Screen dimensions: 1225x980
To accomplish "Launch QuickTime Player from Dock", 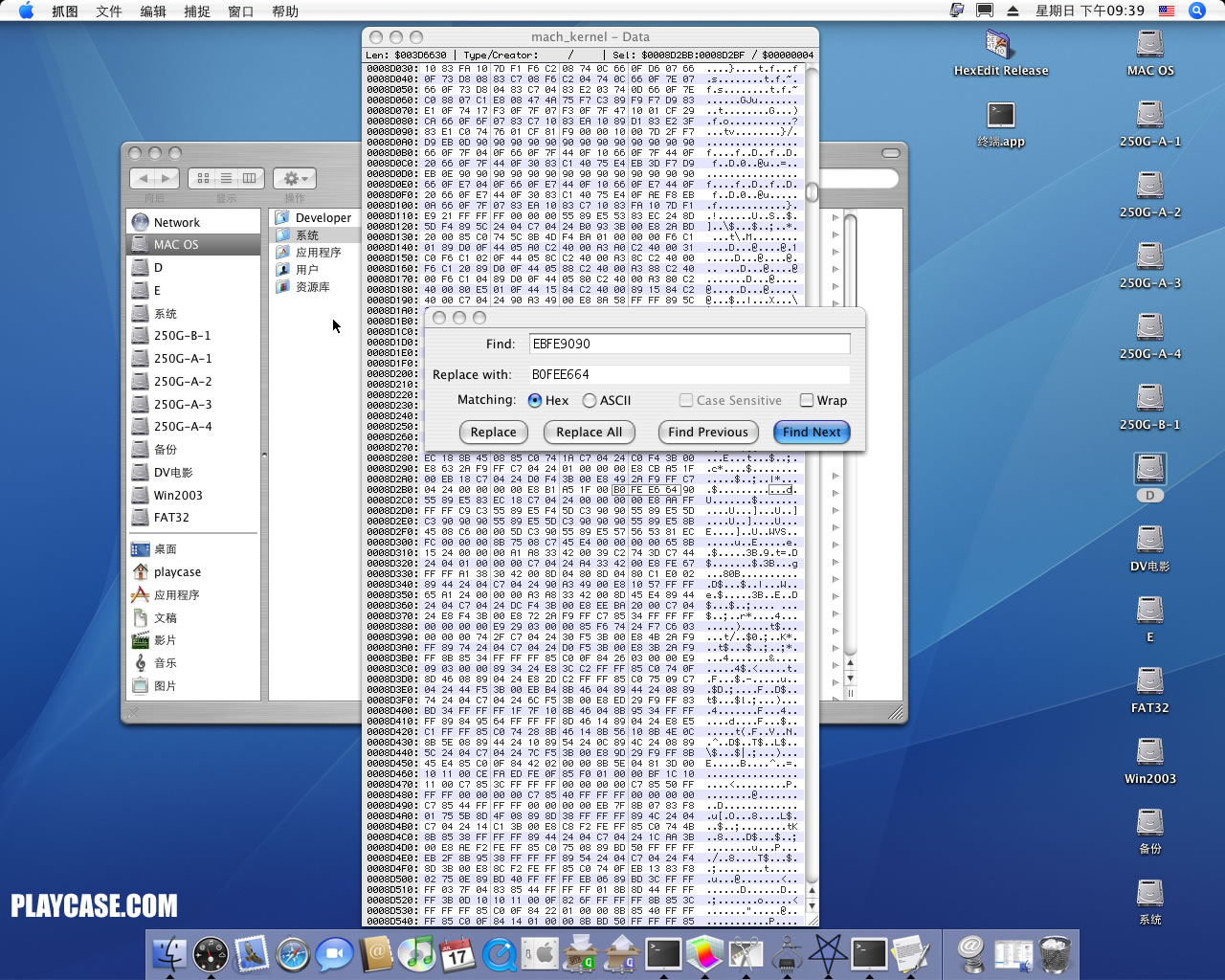I will (499, 953).
